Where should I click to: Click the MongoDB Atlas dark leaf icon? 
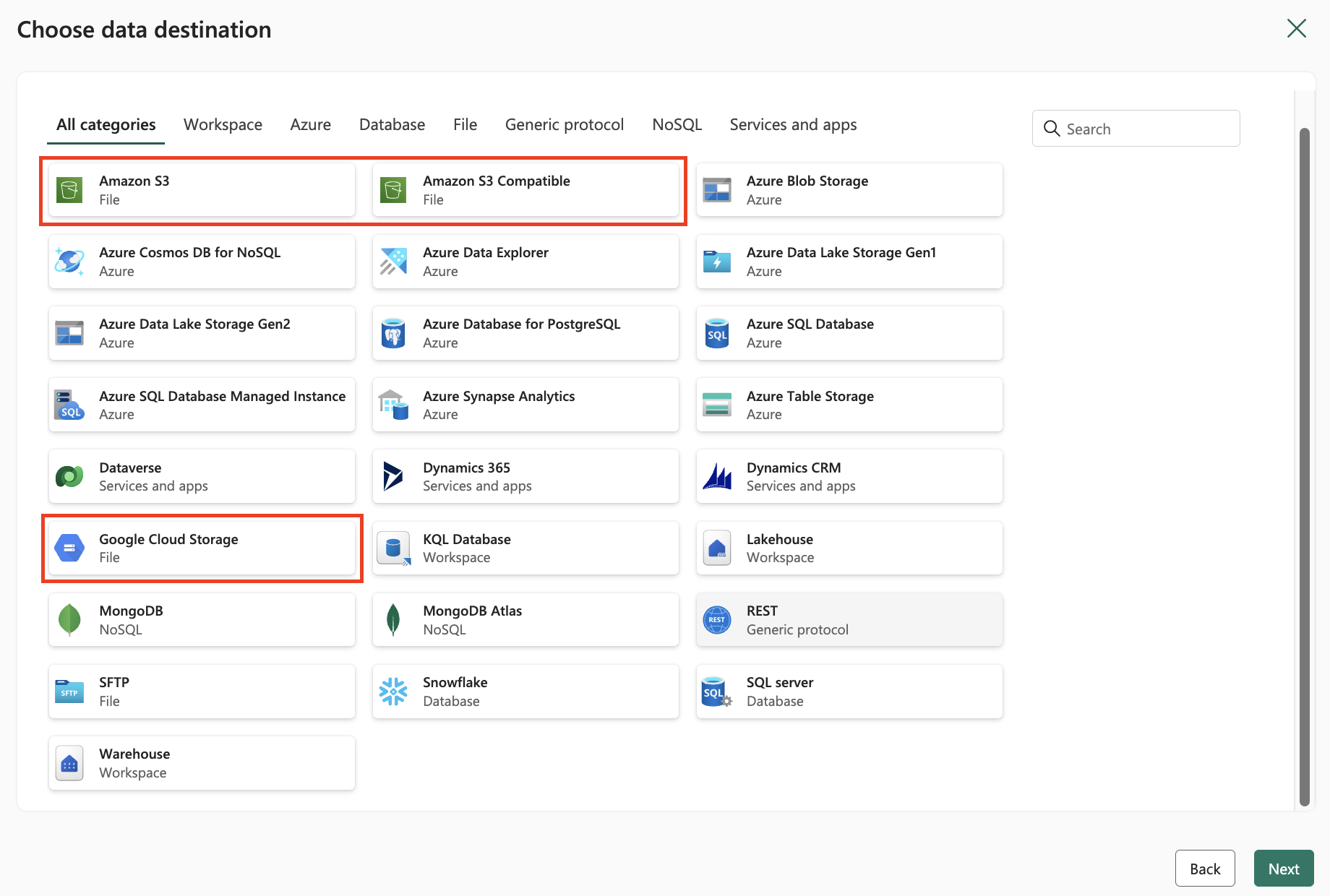point(393,619)
